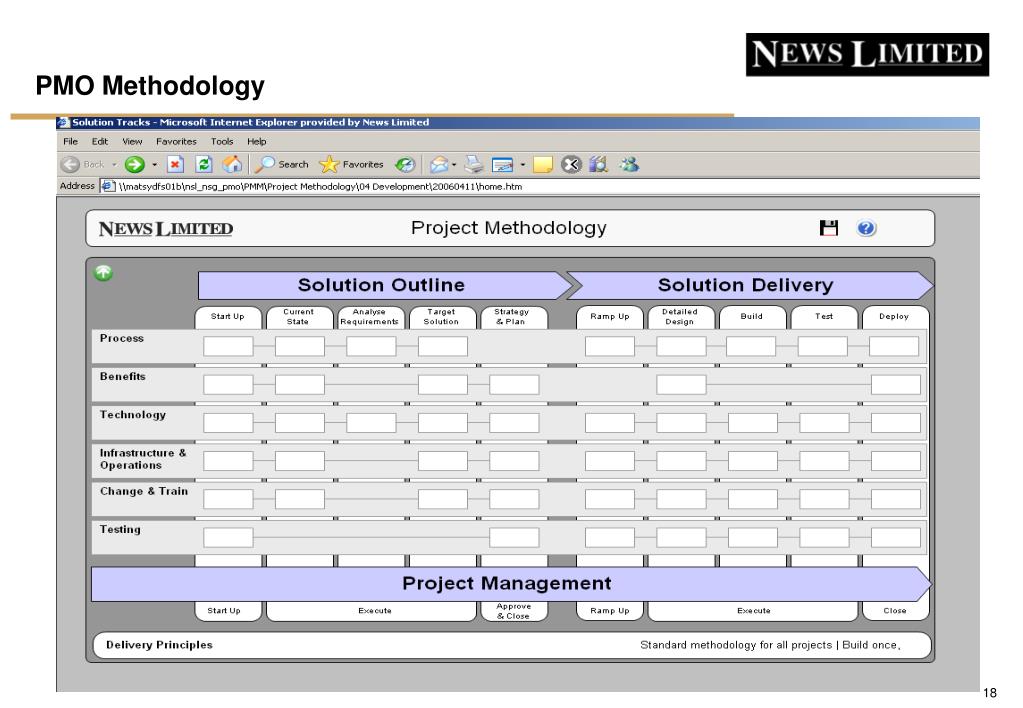Select the Build phase tab
Viewport: 1023px width, 708px height.
752,316
